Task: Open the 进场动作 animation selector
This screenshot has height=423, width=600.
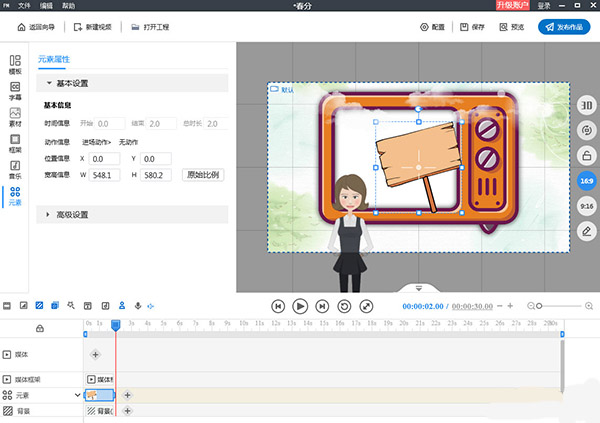Action: (96, 142)
